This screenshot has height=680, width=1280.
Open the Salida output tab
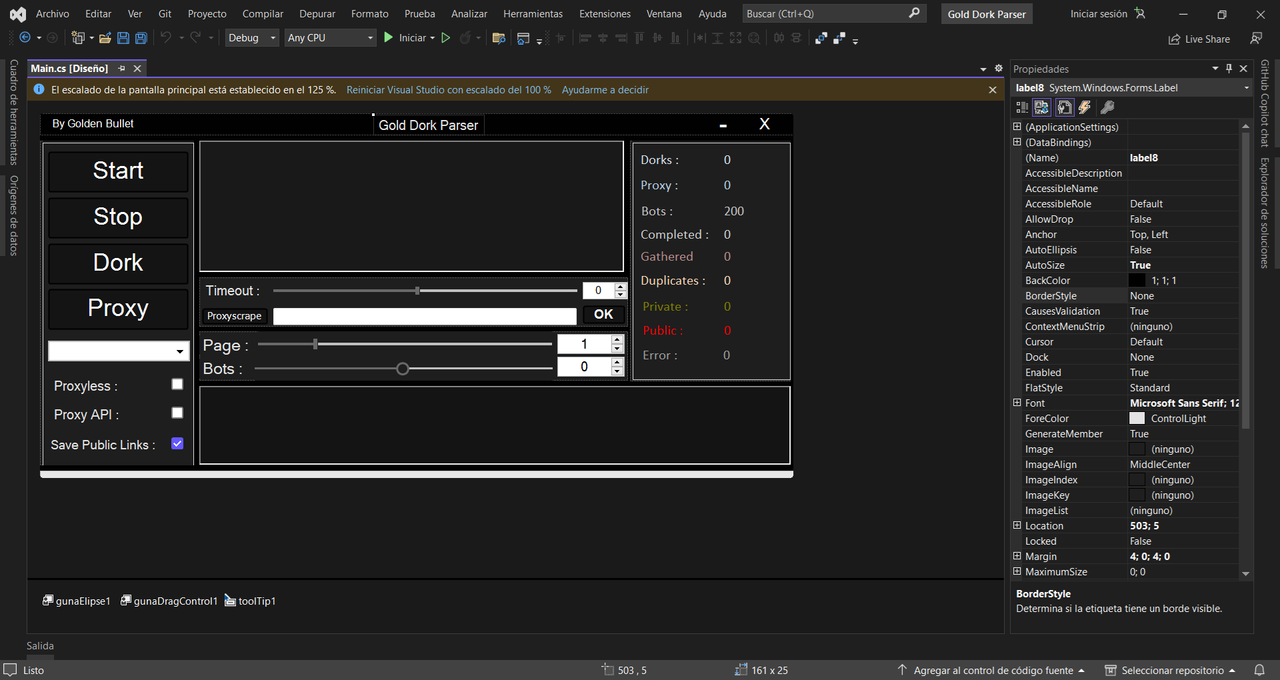pos(40,646)
